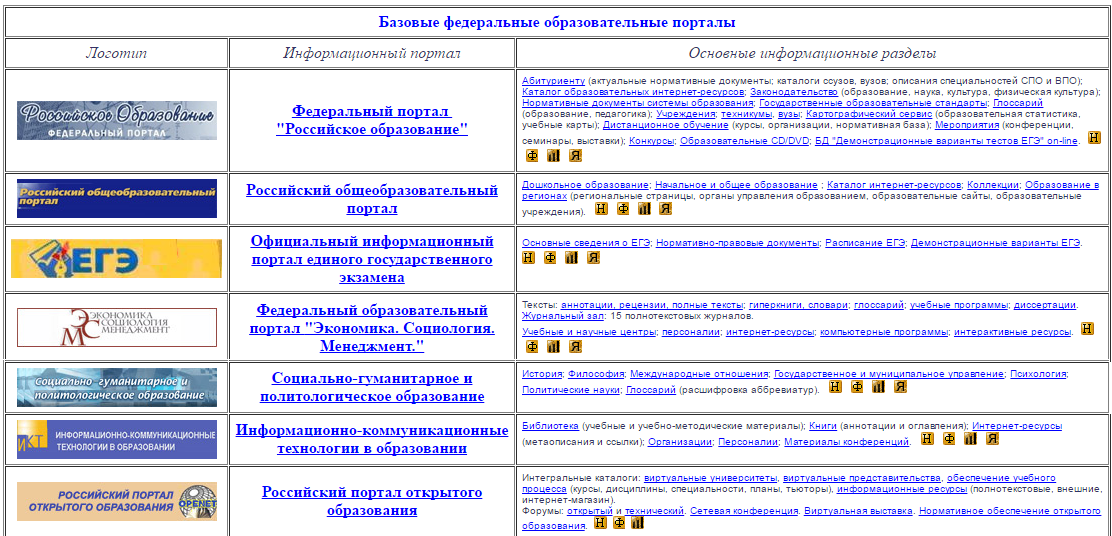Follow the Абитуриенту link
The width and height of the screenshot is (1112, 536).
[x=554, y=80]
